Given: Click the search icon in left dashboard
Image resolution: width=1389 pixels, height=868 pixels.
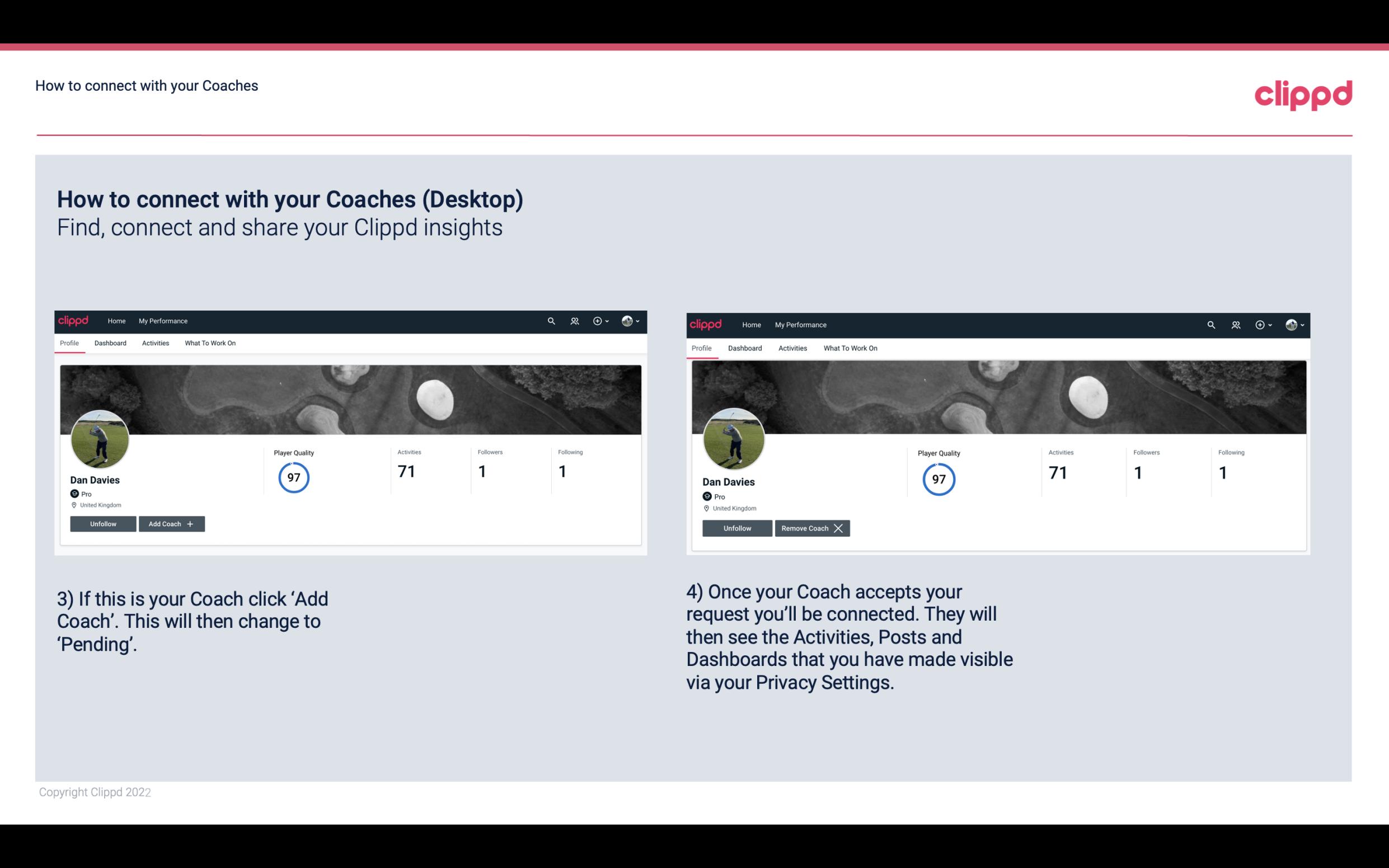Looking at the screenshot, I should pos(550,320).
